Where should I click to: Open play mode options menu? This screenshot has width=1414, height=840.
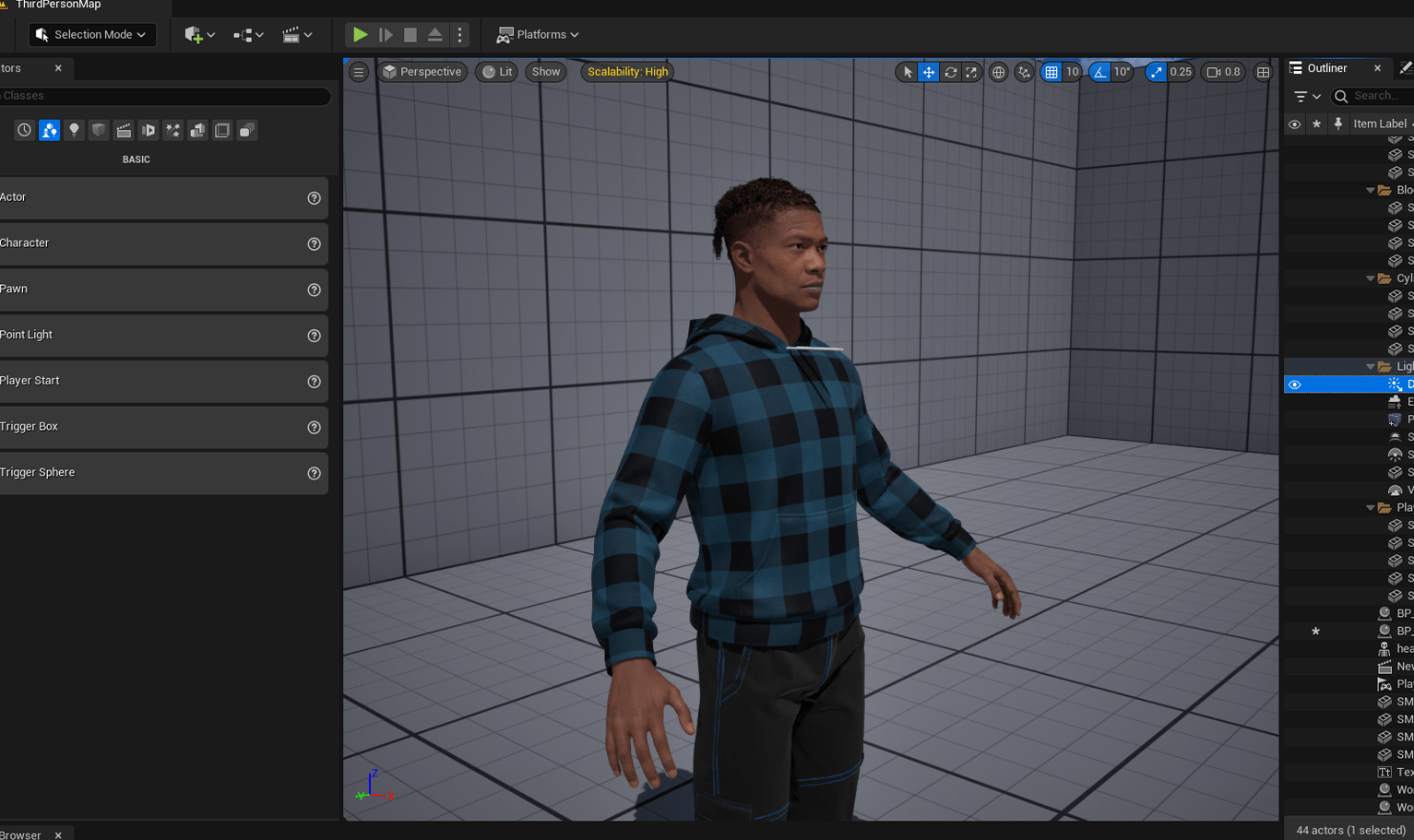[459, 35]
